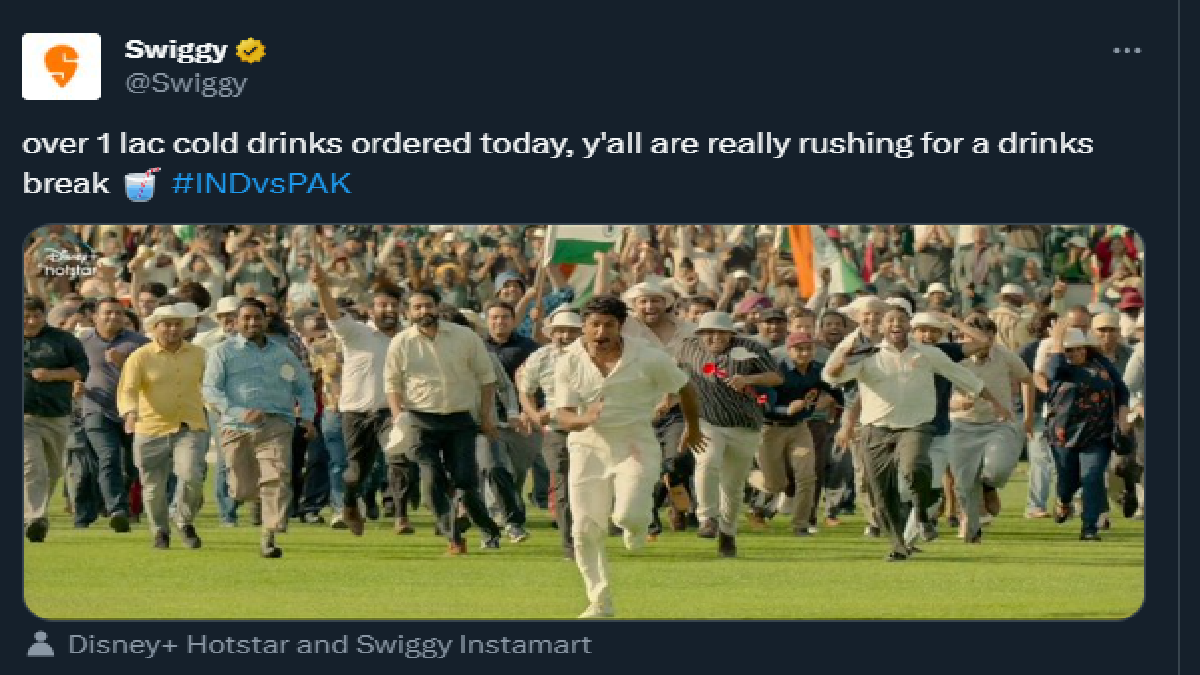Viewport: 1200px width, 675px height.
Task: Open the three-dot more options menu
Action: [x=1127, y=50]
